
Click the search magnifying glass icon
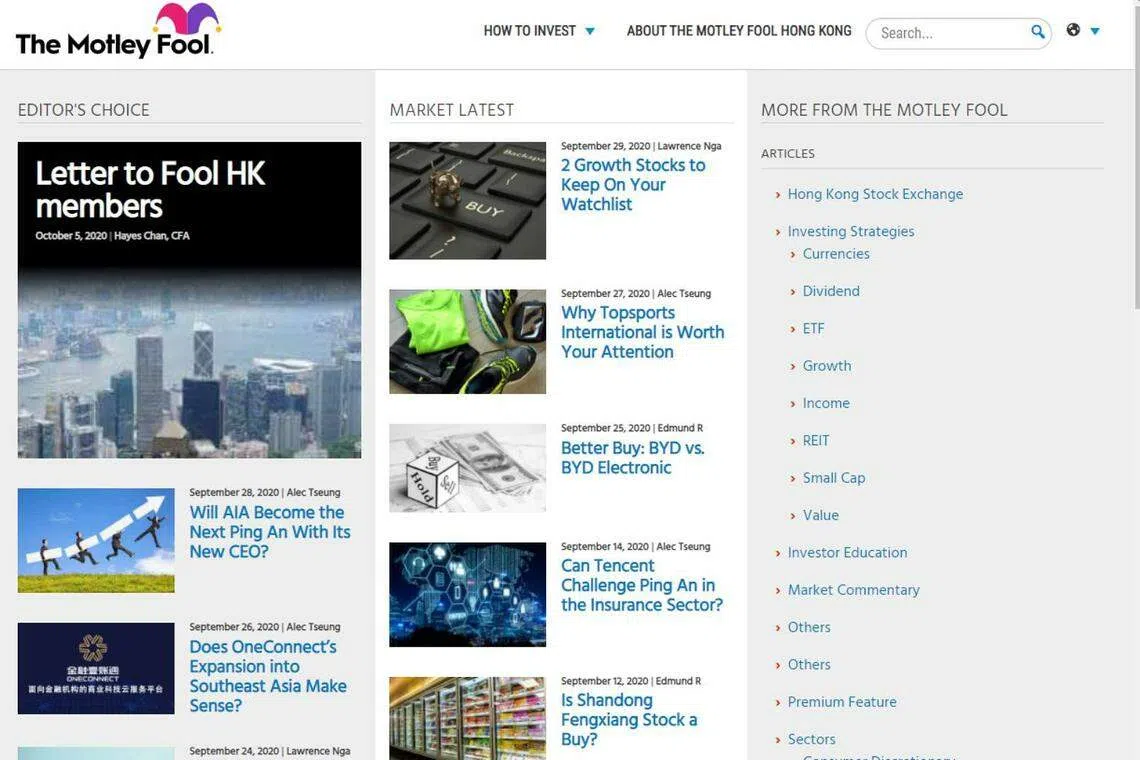pos(1037,32)
